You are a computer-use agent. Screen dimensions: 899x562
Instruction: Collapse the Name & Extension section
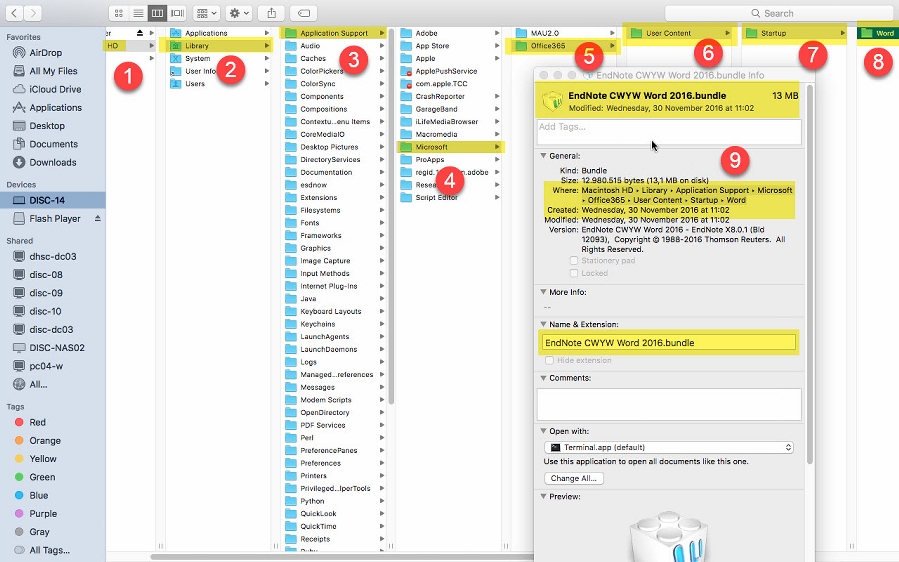(543, 324)
